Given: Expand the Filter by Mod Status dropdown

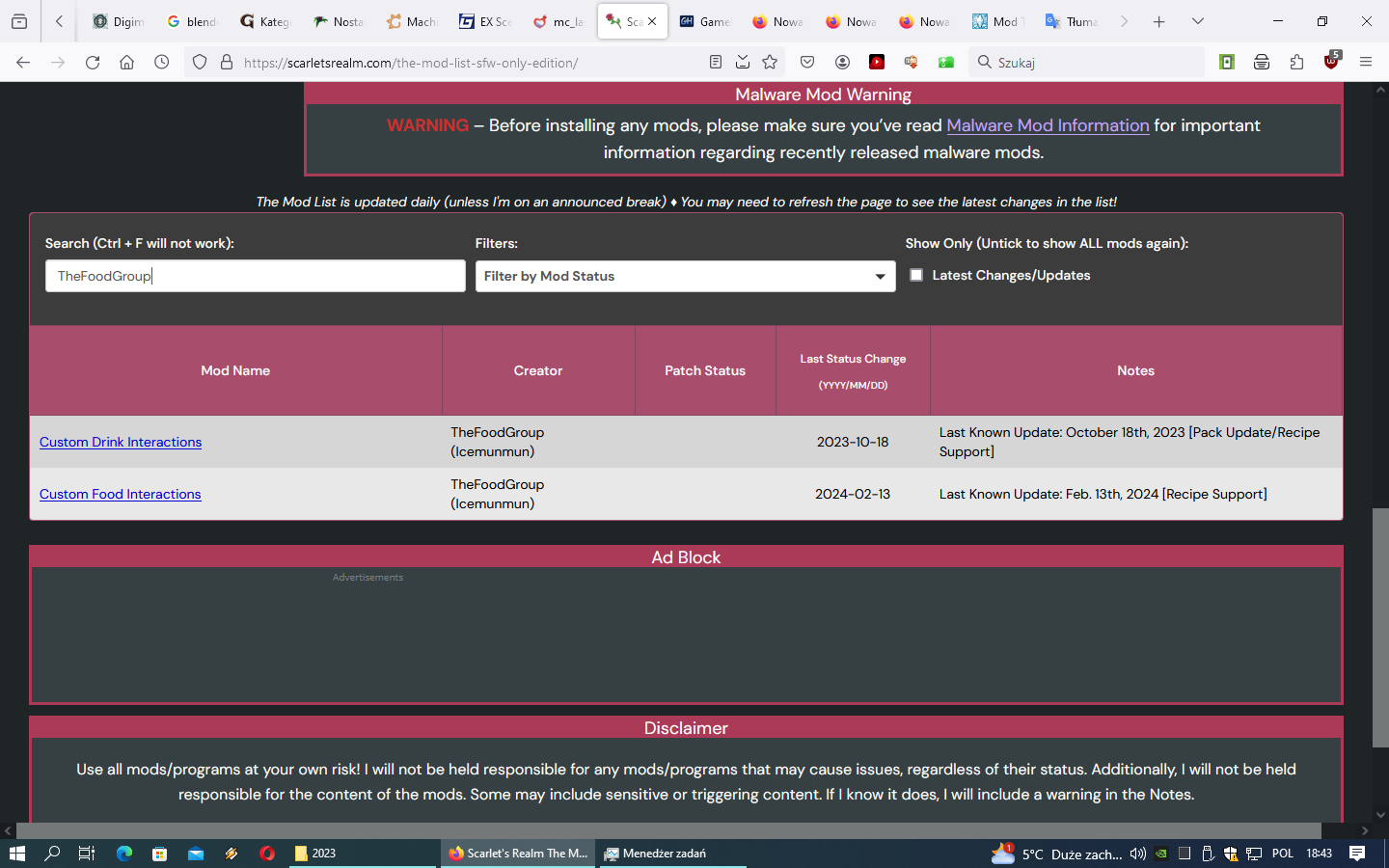Looking at the screenshot, I should (x=685, y=276).
